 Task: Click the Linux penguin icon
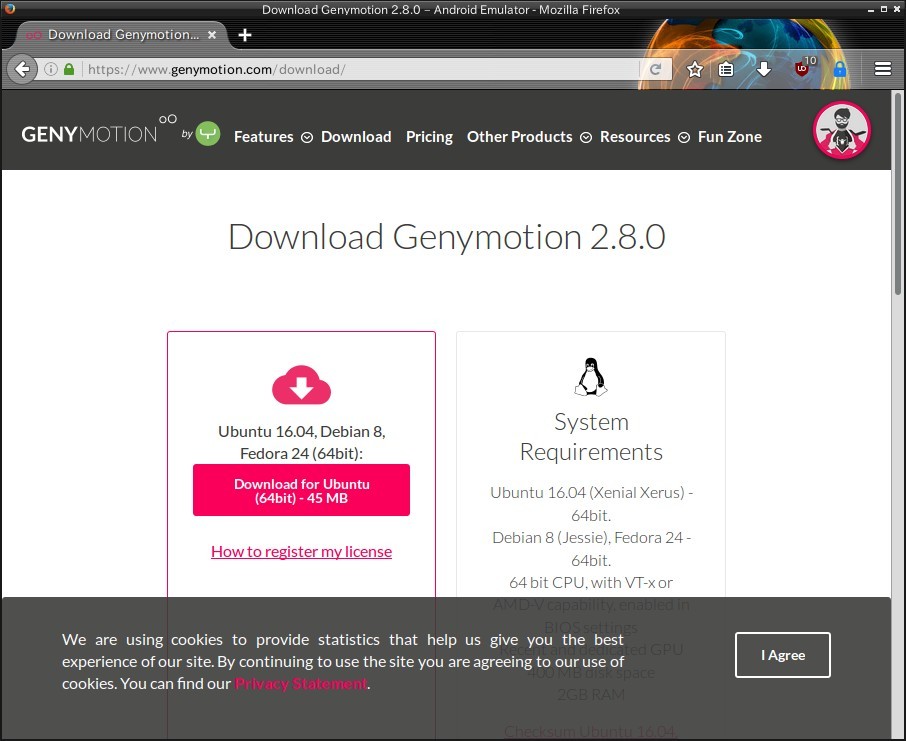(591, 377)
